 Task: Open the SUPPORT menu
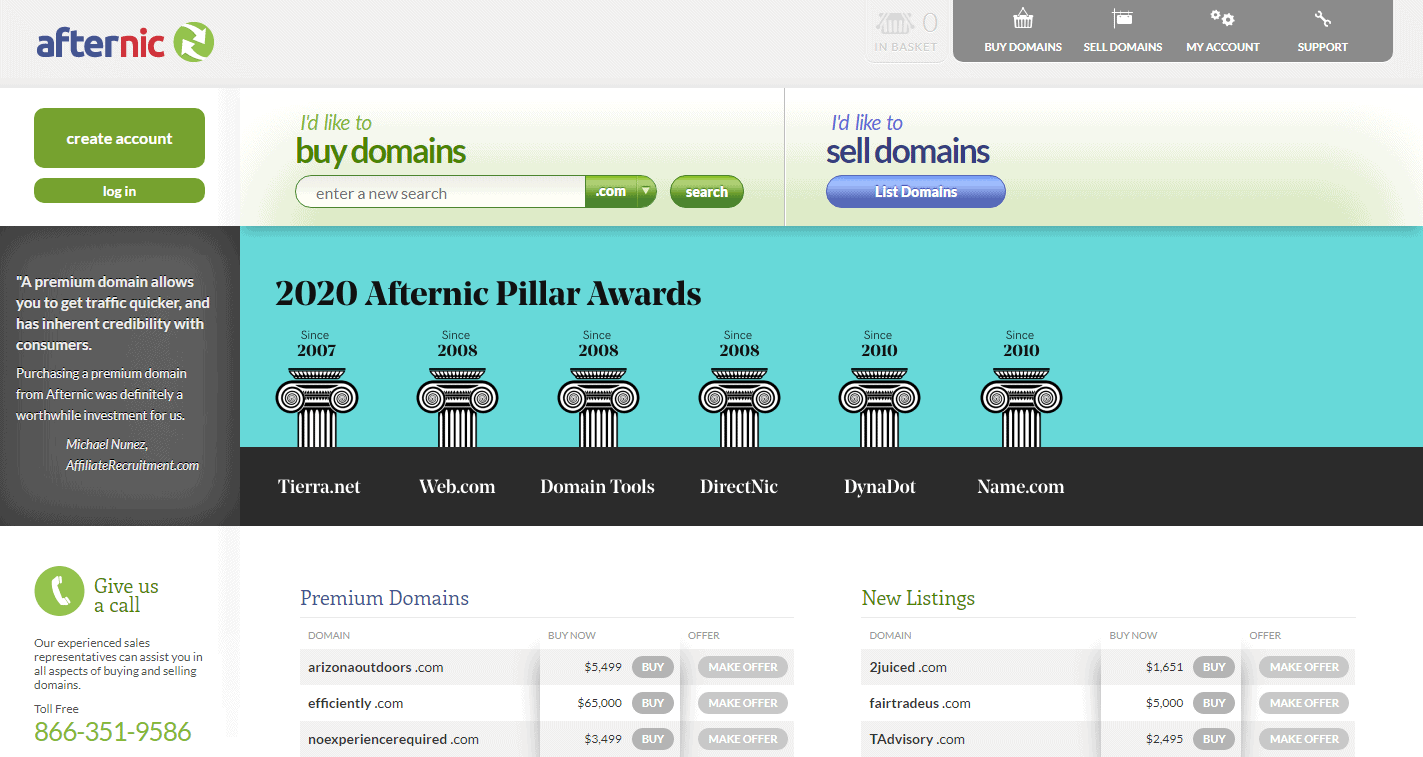point(1322,47)
